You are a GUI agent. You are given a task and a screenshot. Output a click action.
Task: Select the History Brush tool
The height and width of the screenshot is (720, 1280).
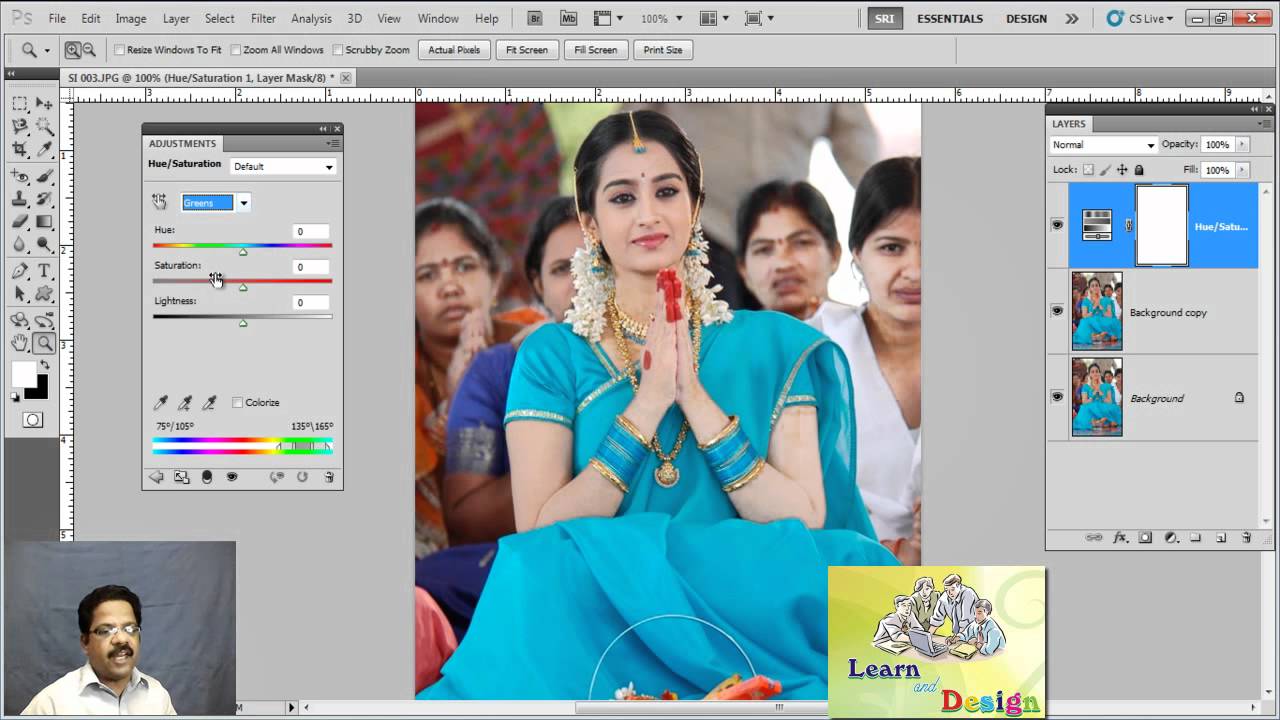(x=45, y=199)
